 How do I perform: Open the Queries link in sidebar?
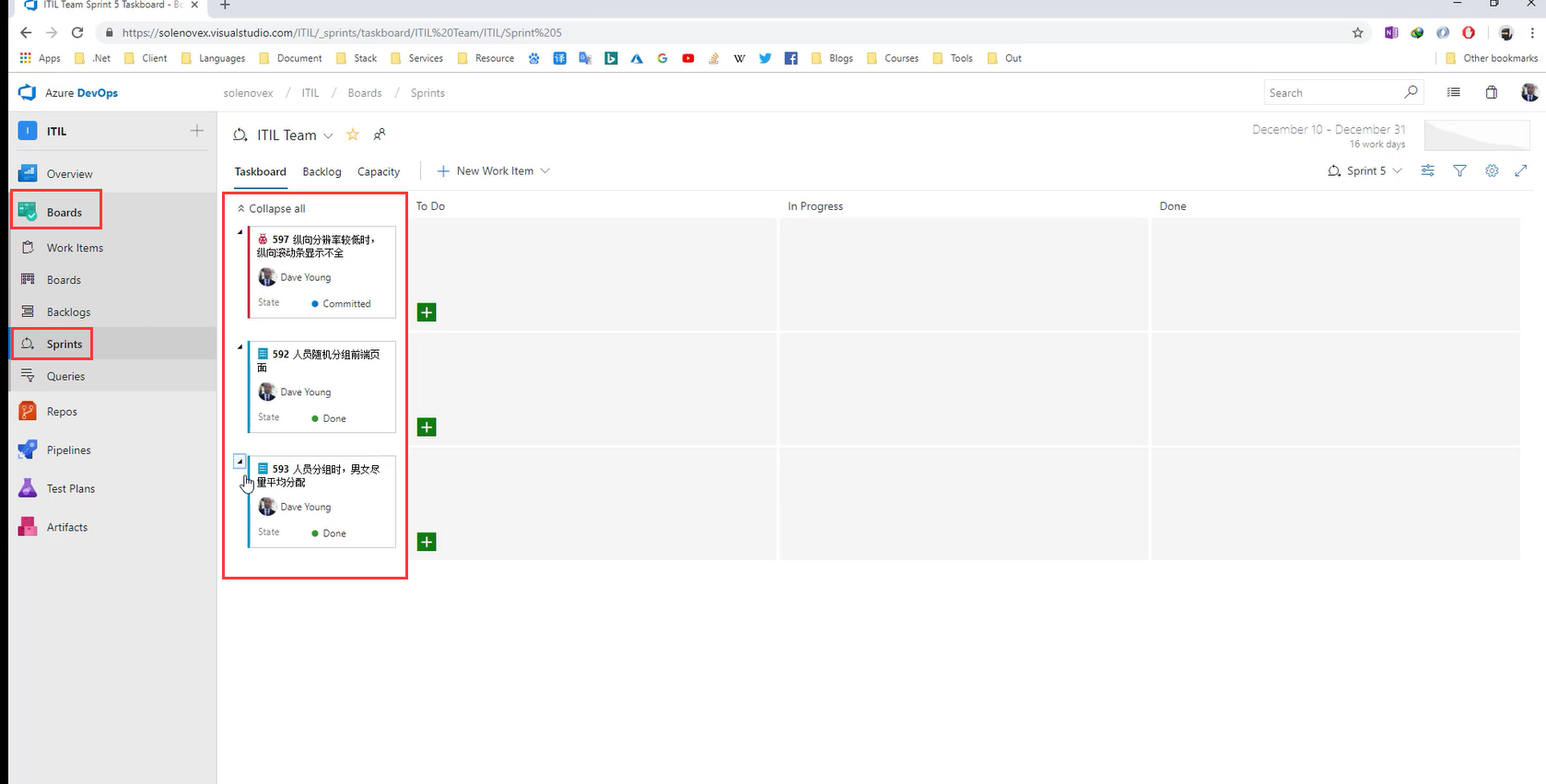coord(65,377)
